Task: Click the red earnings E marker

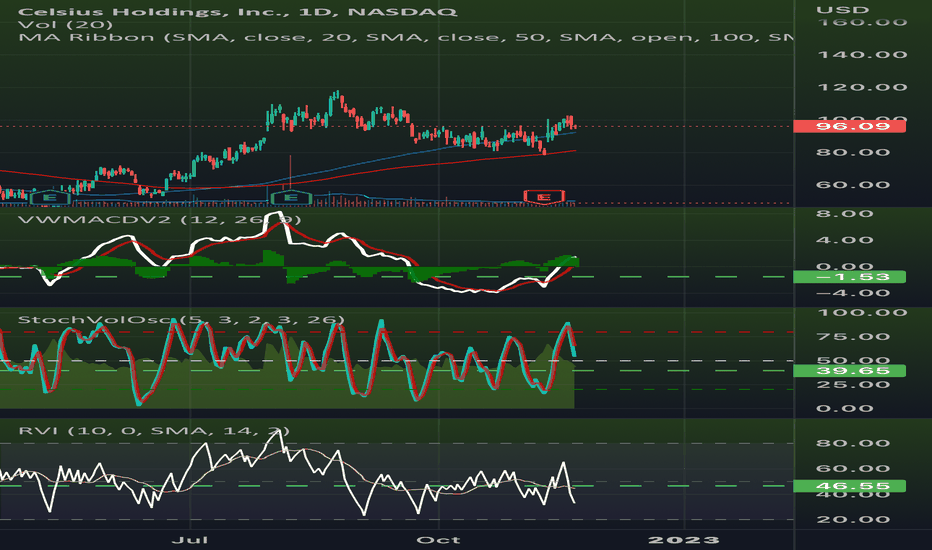Action: click(x=543, y=197)
